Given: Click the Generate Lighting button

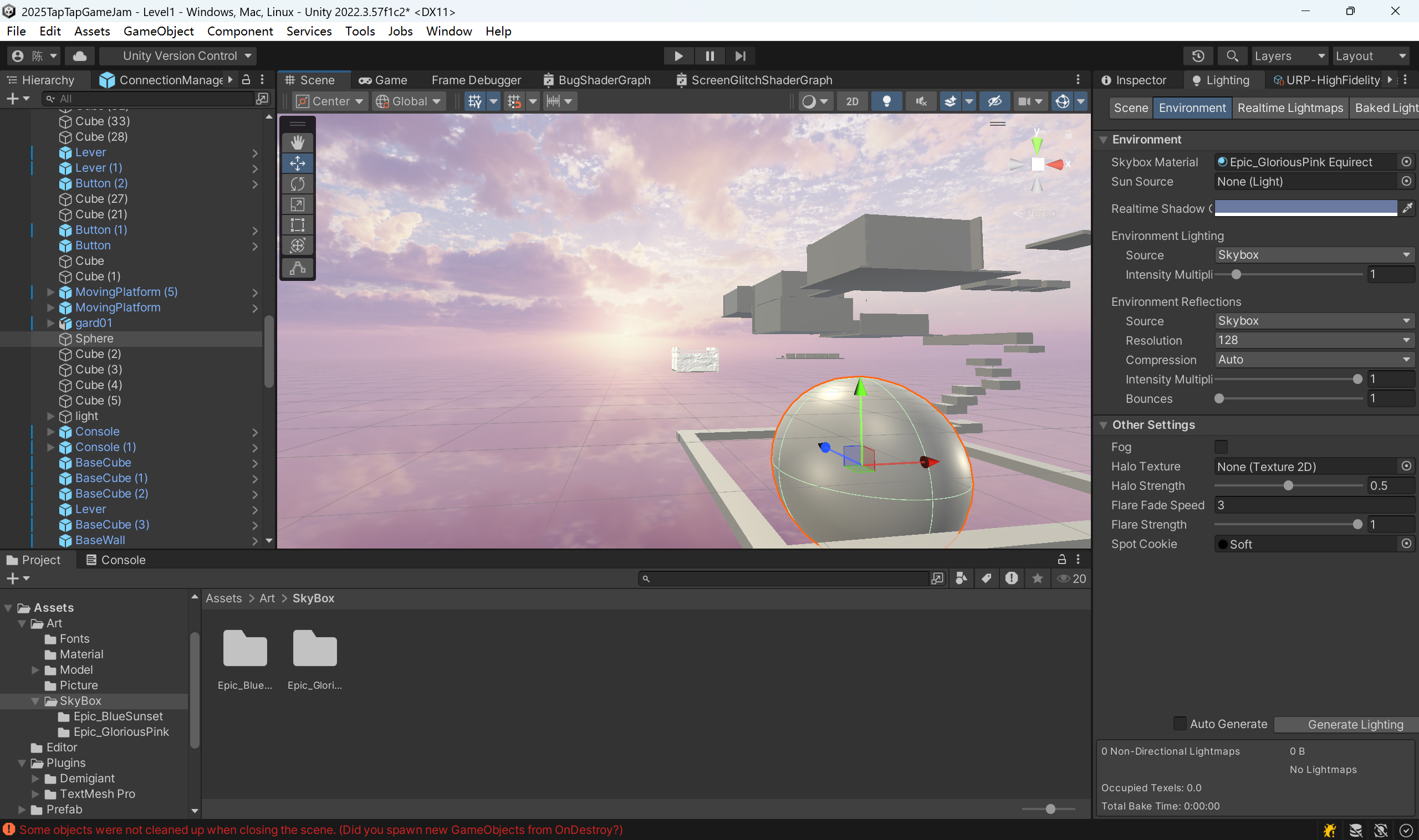Looking at the screenshot, I should (x=1355, y=724).
